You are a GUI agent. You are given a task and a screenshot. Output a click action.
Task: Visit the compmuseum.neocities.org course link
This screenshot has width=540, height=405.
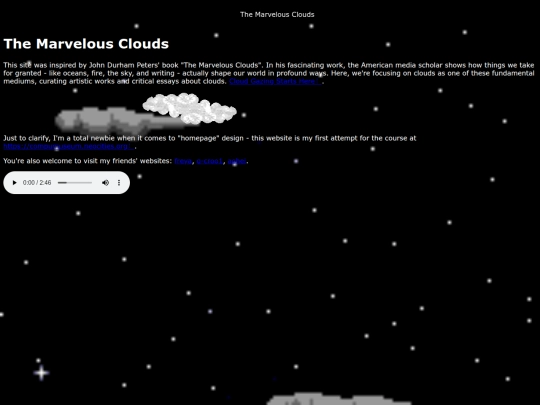click(x=69, y=146)
